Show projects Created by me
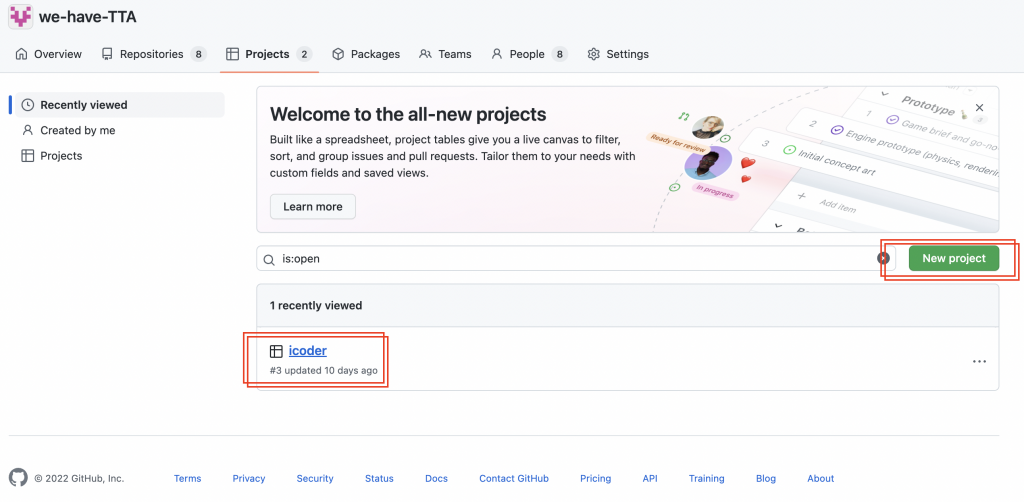Screen dimensions: 1024x502 click(x=77, y=130)
